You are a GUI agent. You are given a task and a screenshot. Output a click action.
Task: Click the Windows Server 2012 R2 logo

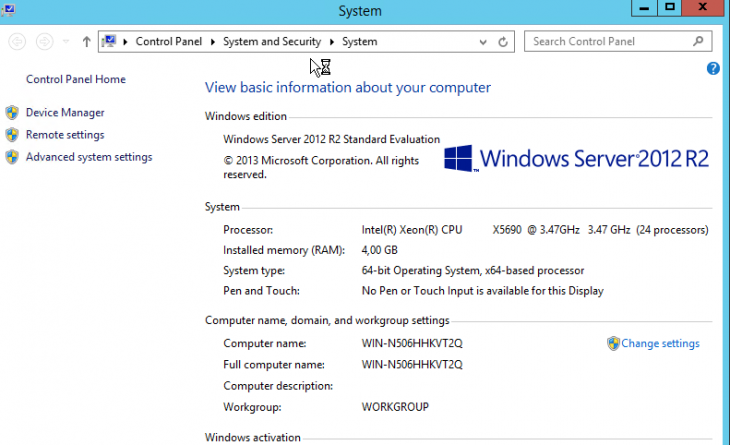point(576,159)
